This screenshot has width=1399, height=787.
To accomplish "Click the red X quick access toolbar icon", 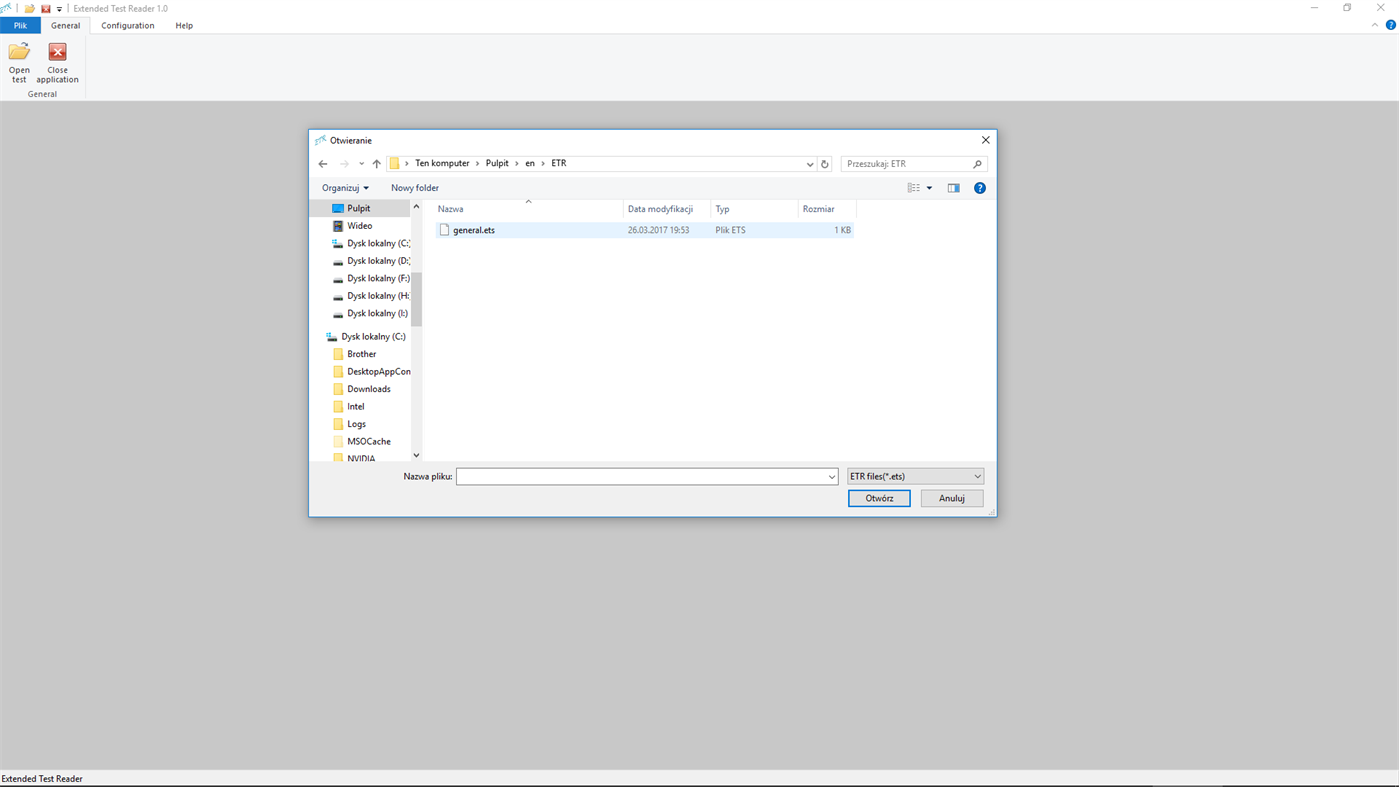I will [44, 7].
